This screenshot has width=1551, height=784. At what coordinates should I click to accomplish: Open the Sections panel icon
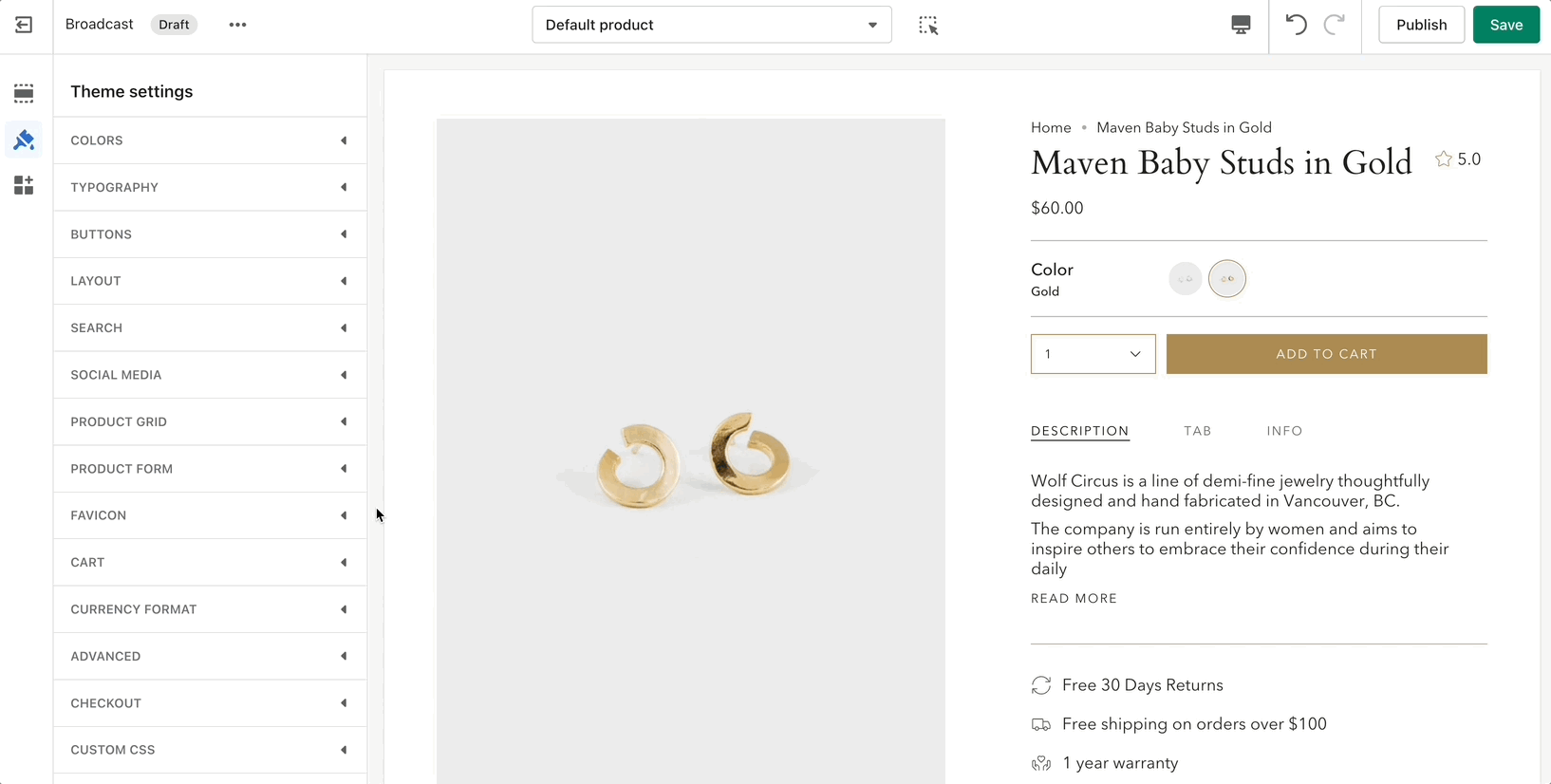(24, 93)
